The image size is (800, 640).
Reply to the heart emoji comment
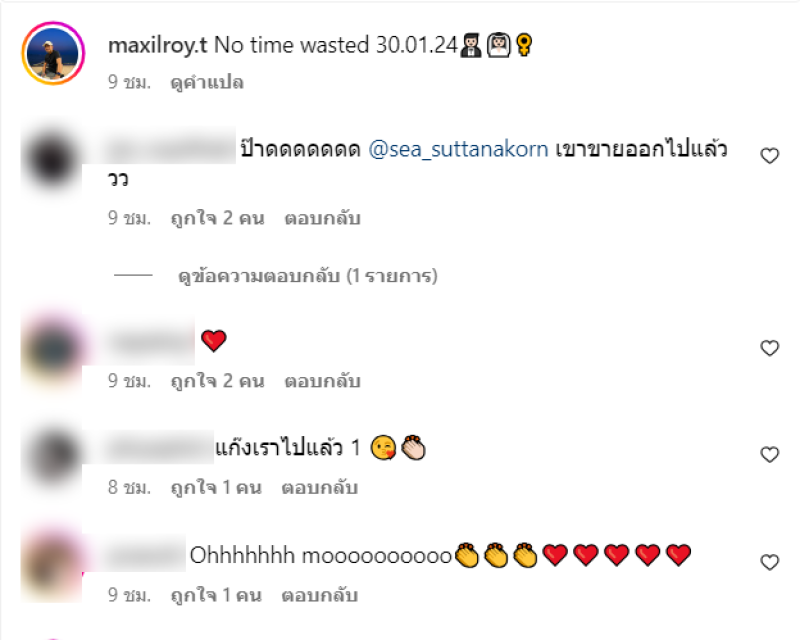[x=322, y=381]
